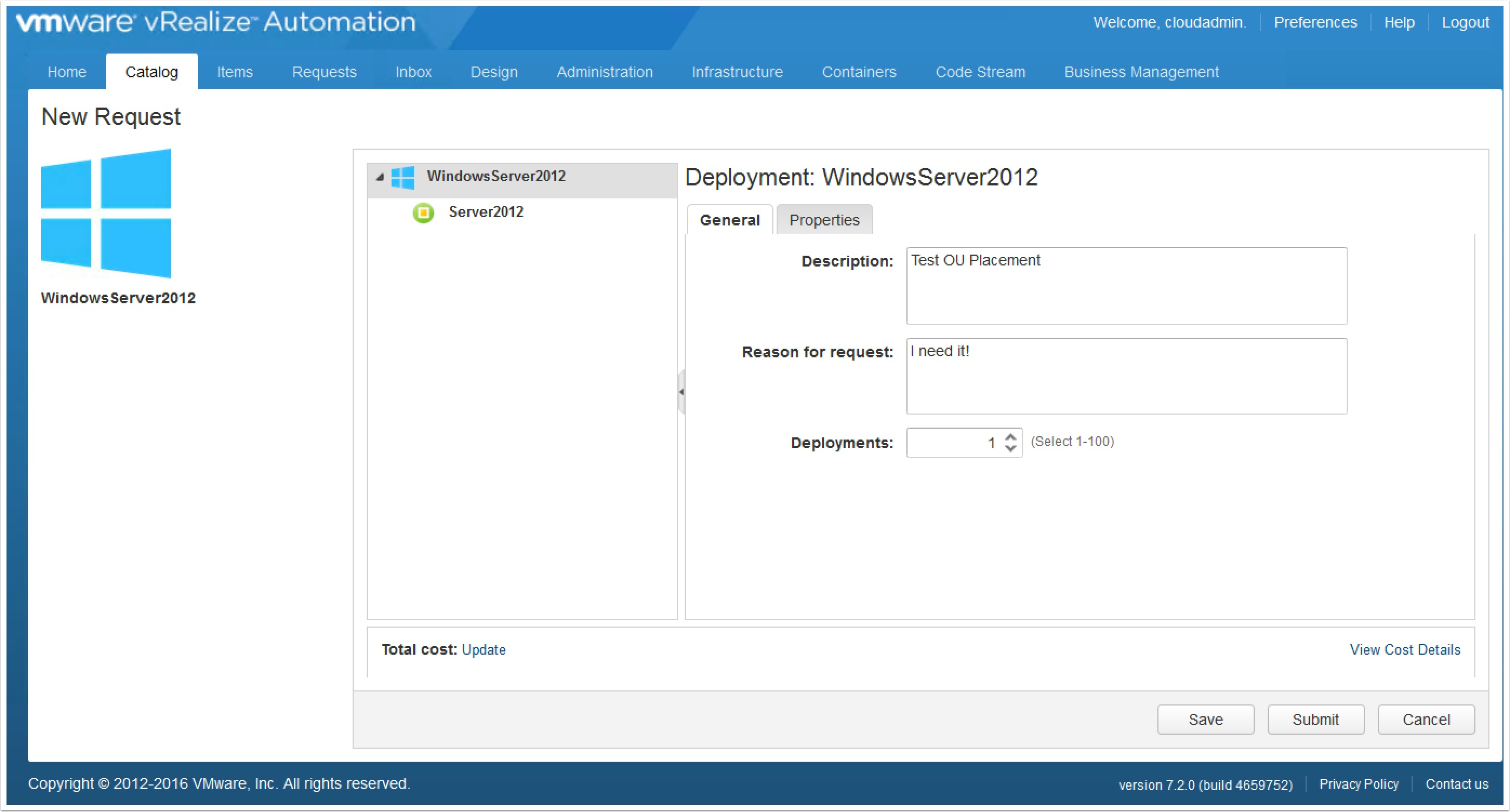The height and width of the screenshot is (812, 1510).
Task: Open the Administration tab
Action: click(x=604, y=72)
